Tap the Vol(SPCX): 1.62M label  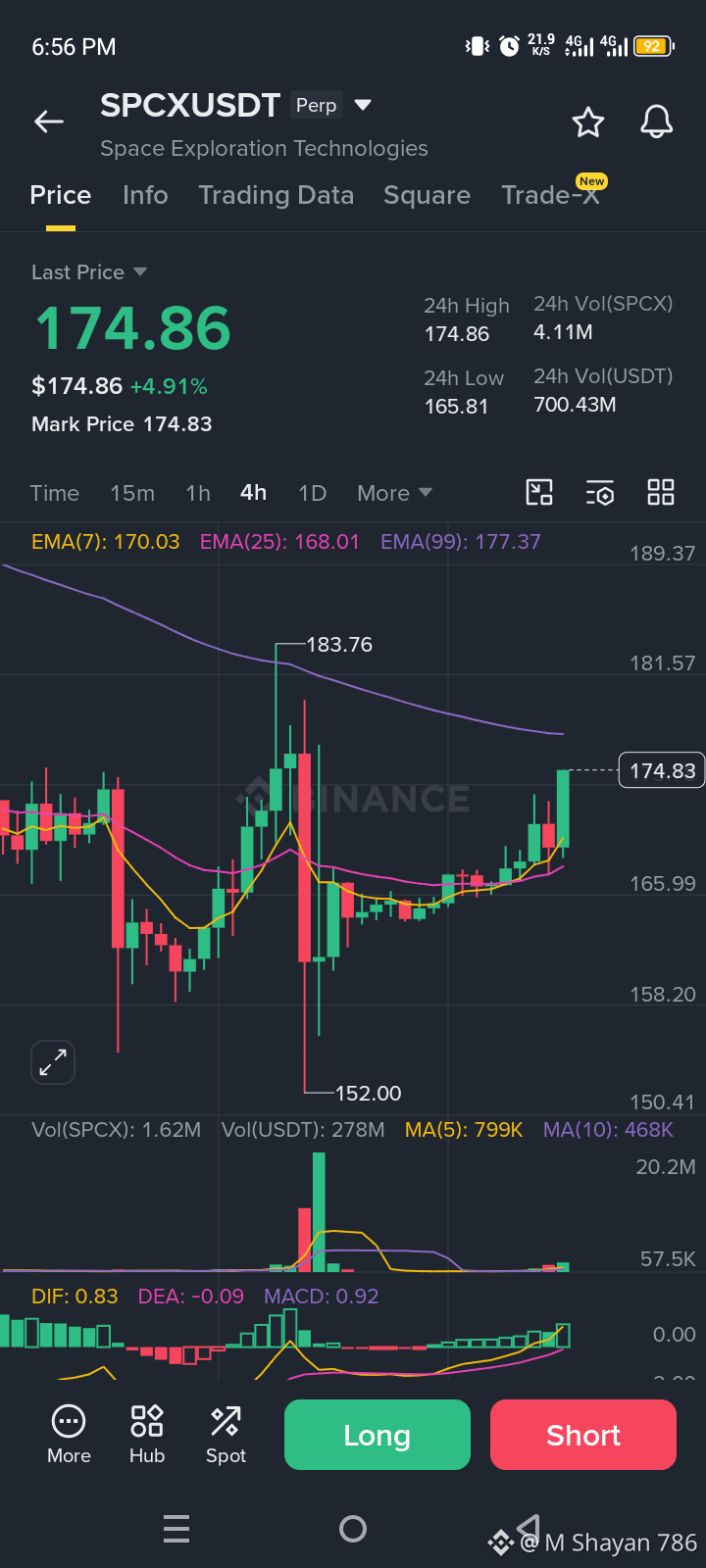(116, 1130)
